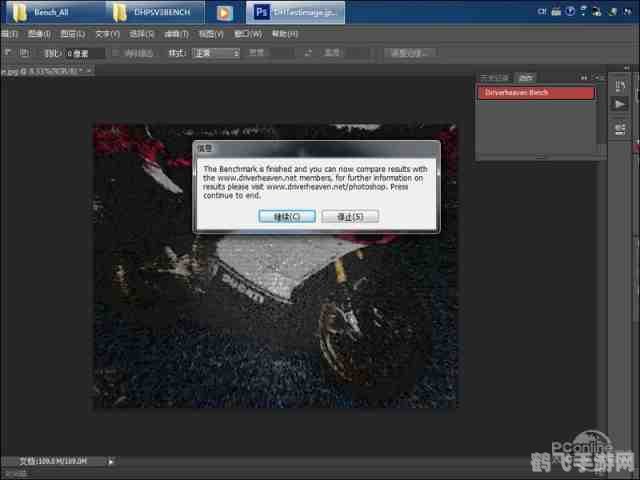Open the 窗口(W) menu
This screenshot has height=480, width=640.
click(245, 34)
